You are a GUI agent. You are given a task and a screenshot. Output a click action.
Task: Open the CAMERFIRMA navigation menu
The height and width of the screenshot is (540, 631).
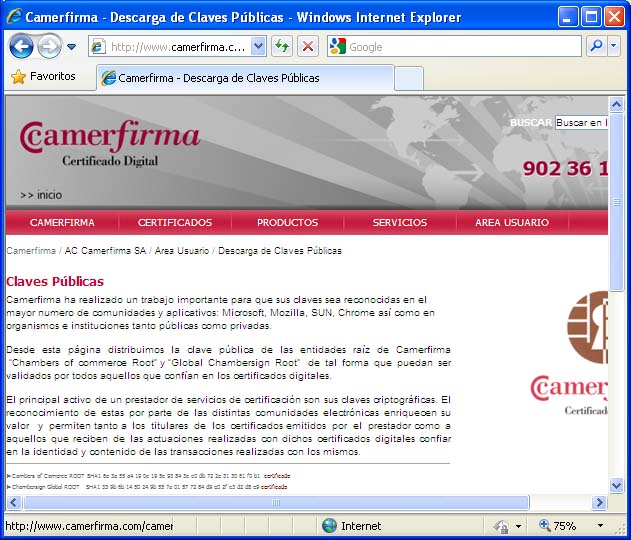click(x=62, y=223)
